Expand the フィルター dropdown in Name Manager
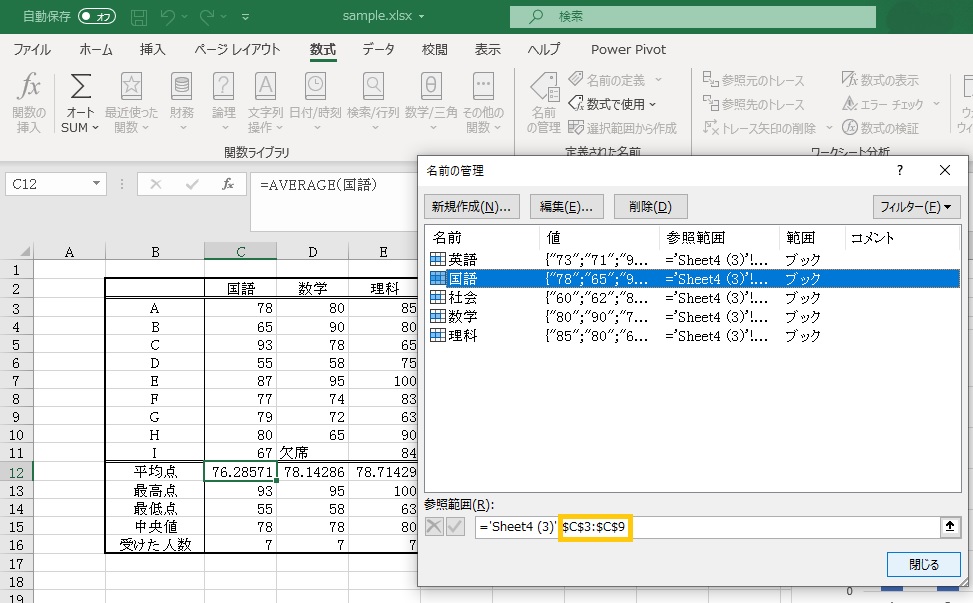Viewport: 973px width, 603px height. [915, 207]
